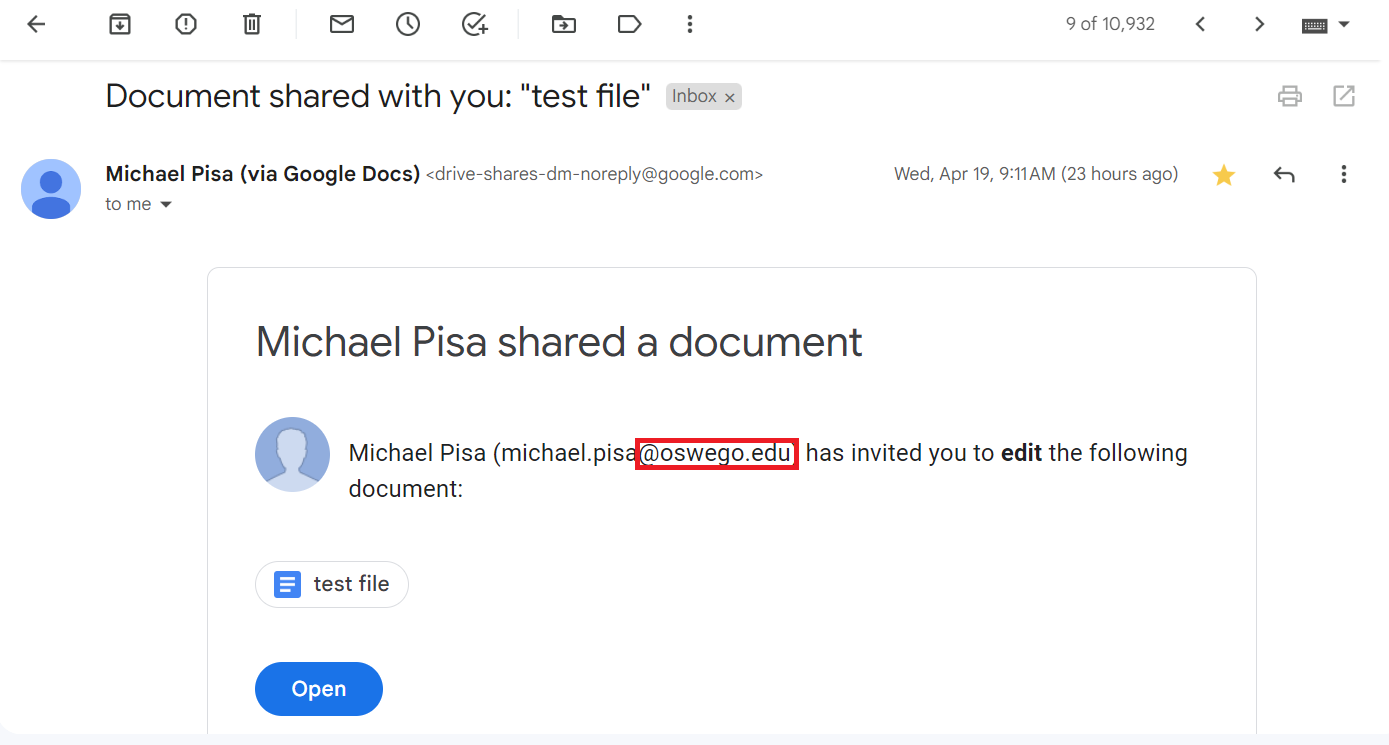Open the toolbar More options menu
Screen dimensions: 1389x745
click(689, 24)
